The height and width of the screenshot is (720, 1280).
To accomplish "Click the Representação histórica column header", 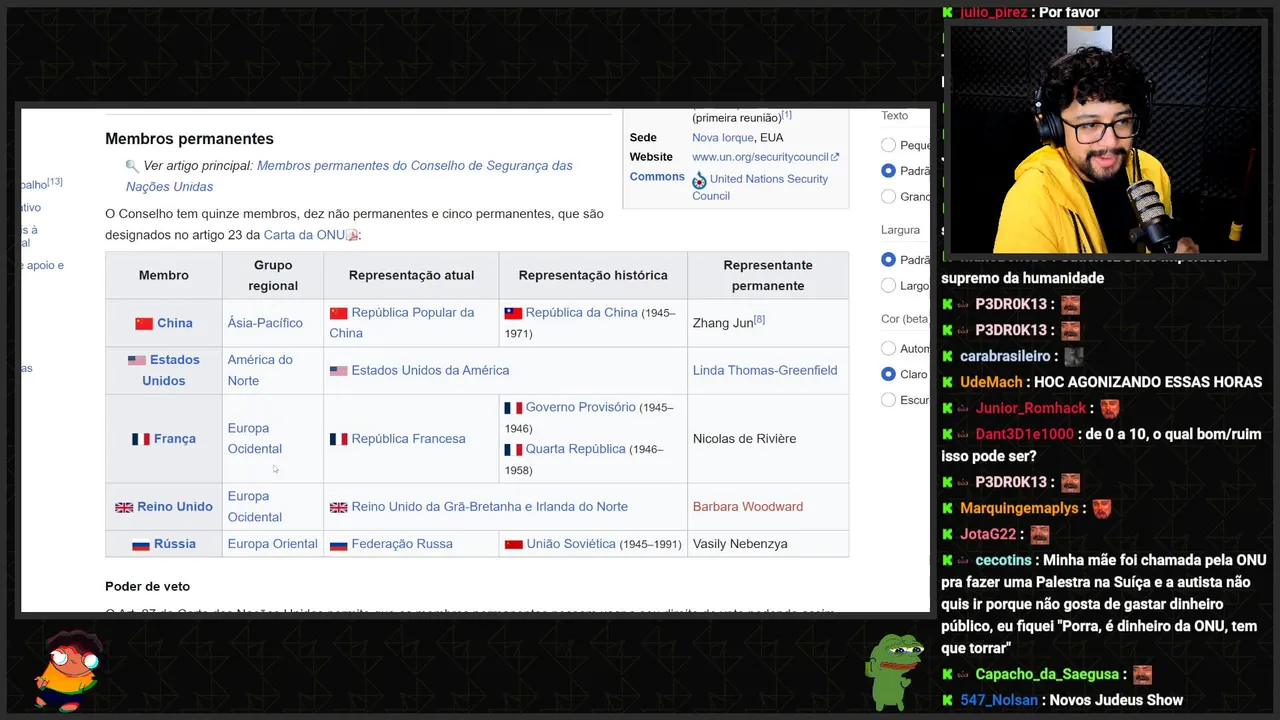I will pos(593,275).
